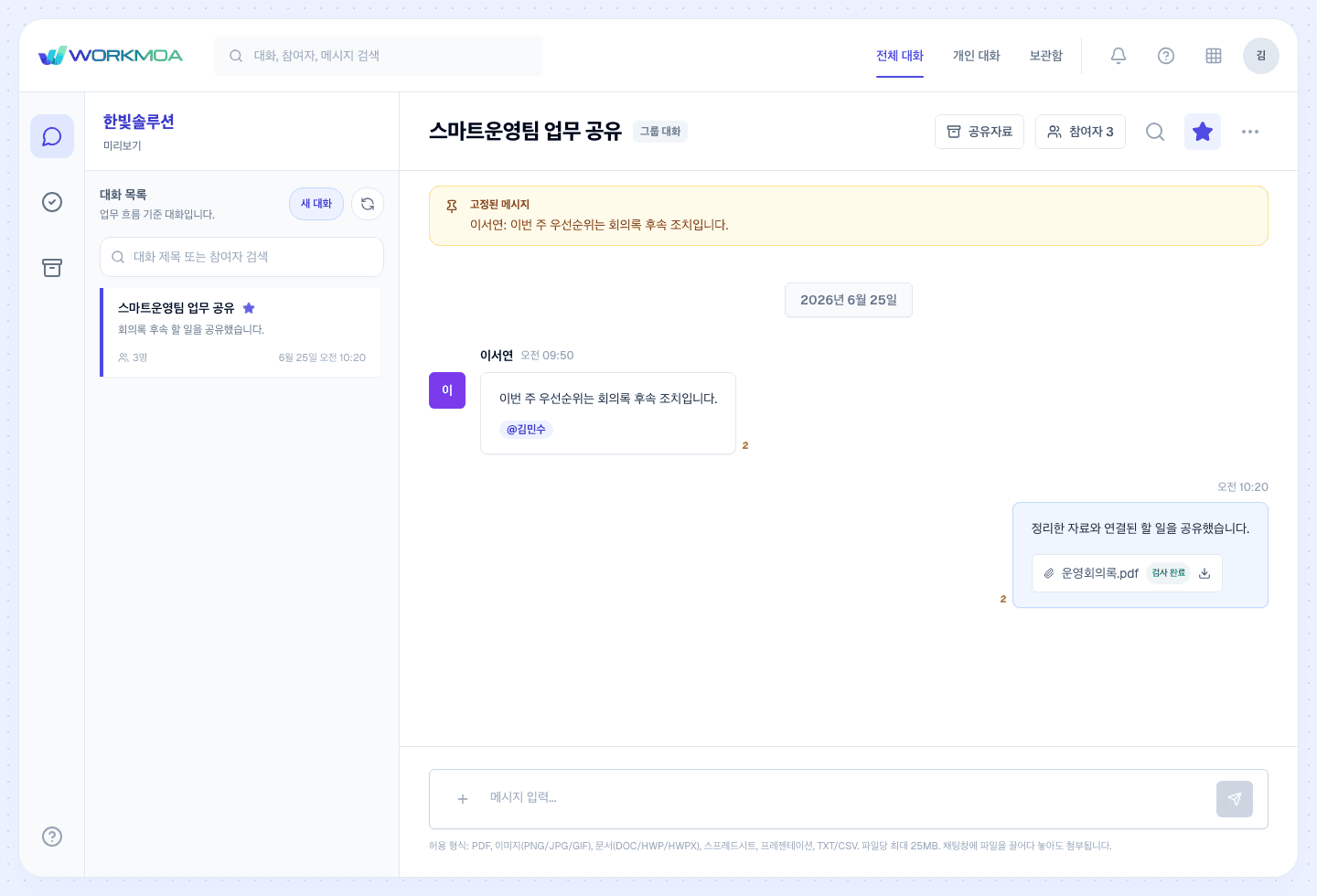The width and height of the screenshot is (1317, 896).
Task: Open 참여자 3 list
Action: (x=1080, y=132)
